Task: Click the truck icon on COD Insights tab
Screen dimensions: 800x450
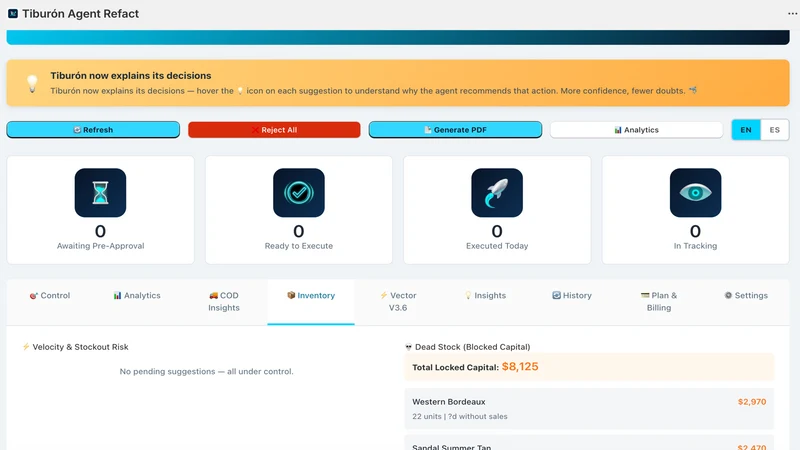Action: (213, 295)
